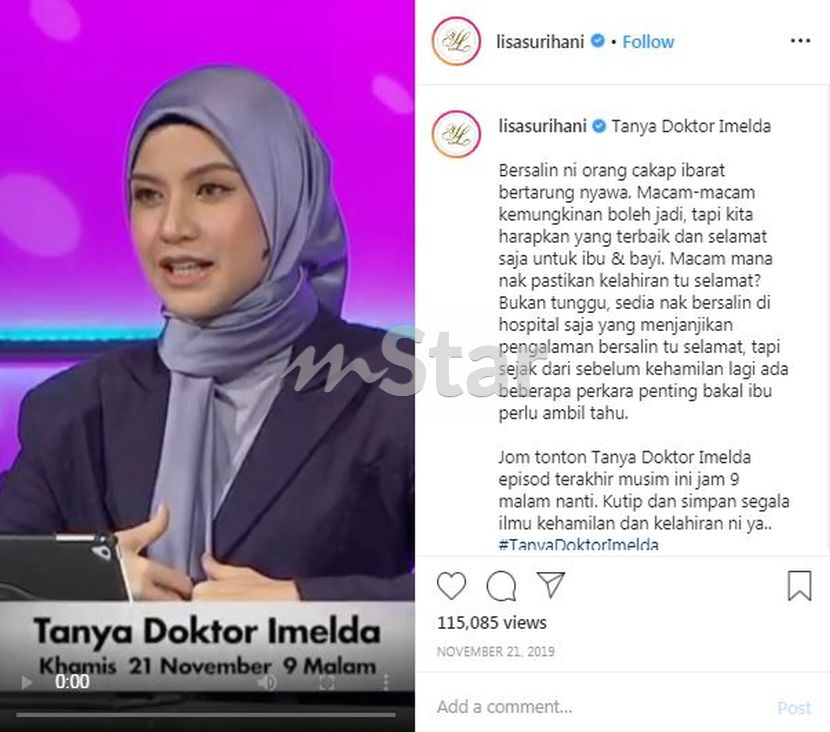The height and width of the screenshot is (732, 830).
Task: Mute the video volume icon
Action: coord(267,682)
